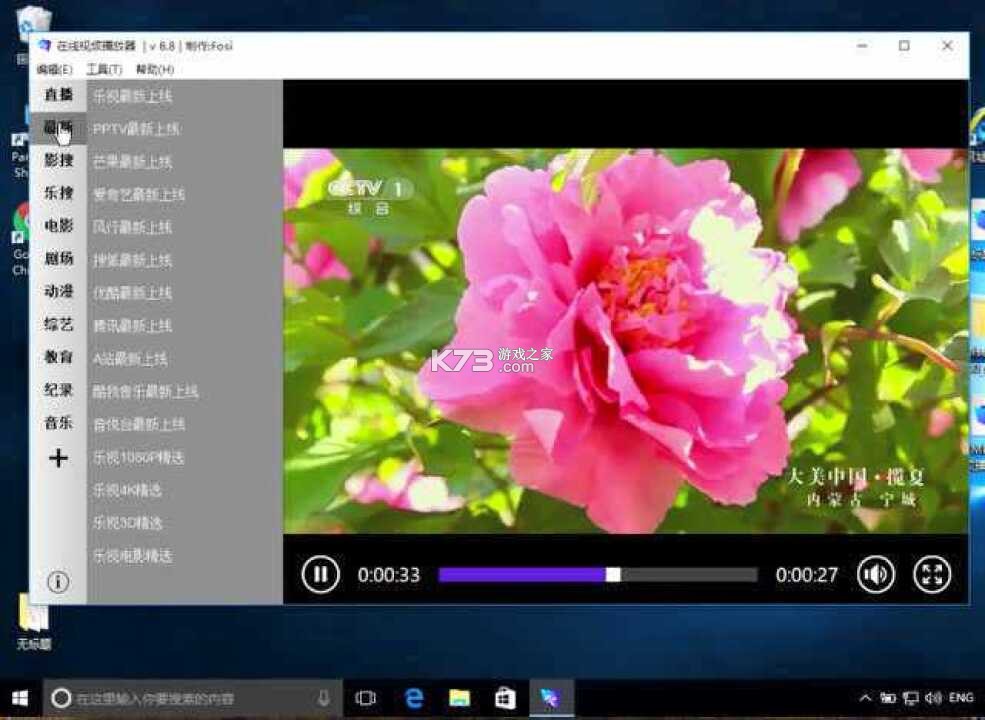The width and height of the screenshot is (985, 720).
Task: Focus the taskbar search box
Action: coord(192,698)
